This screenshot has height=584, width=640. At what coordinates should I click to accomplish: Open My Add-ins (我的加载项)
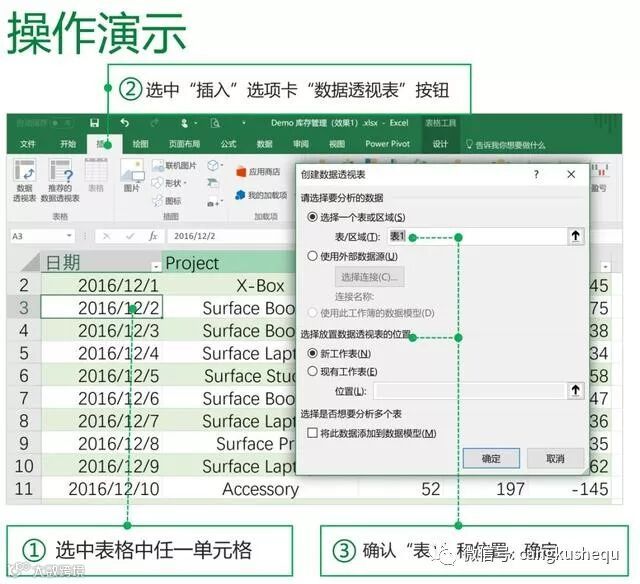261,195
